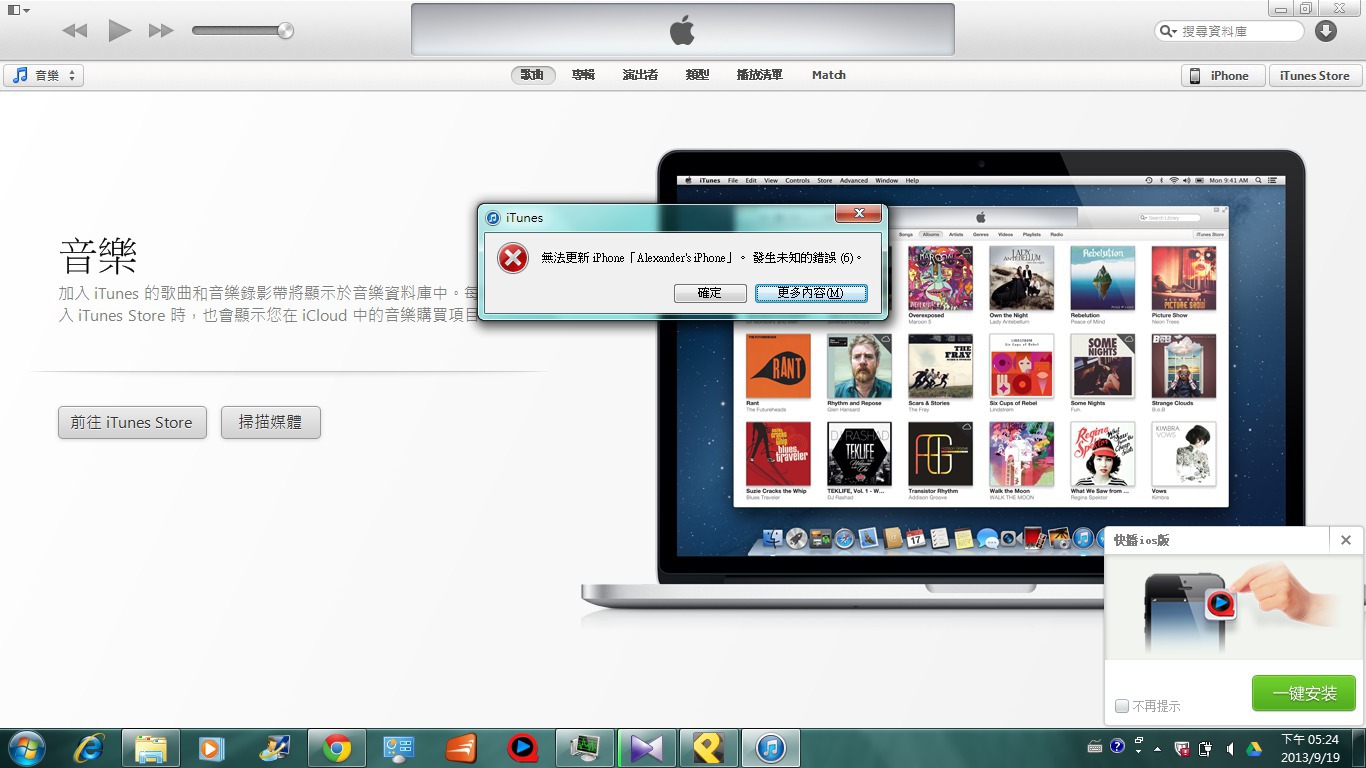This screenshot has height=768, width=1366.
Task: Adjust the volume slider knob
Action: click(x=285, y=31)
